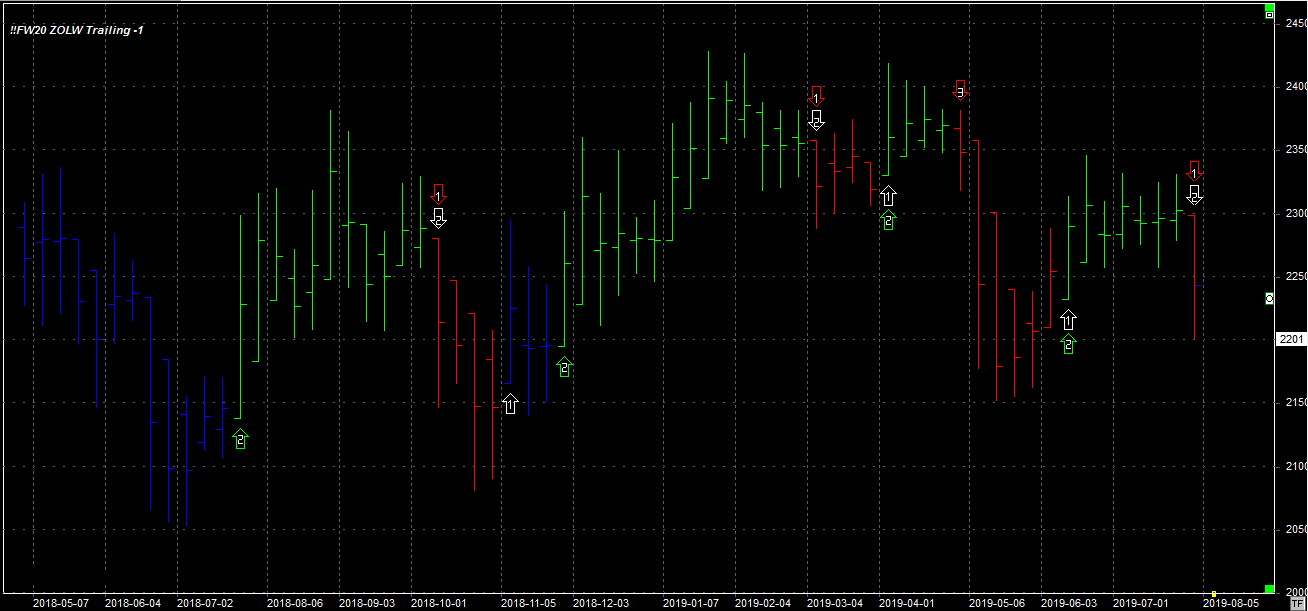The width and height of the screenshot is (1308, 611).
Task: Select the red down arrow labeled 3
Action: coord(960,90)
